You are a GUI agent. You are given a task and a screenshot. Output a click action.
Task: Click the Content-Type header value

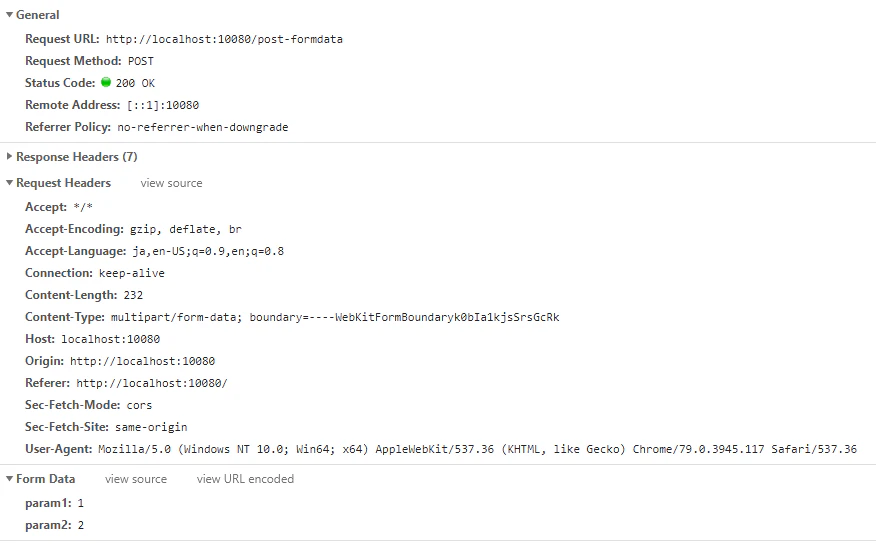coord(335,317)
